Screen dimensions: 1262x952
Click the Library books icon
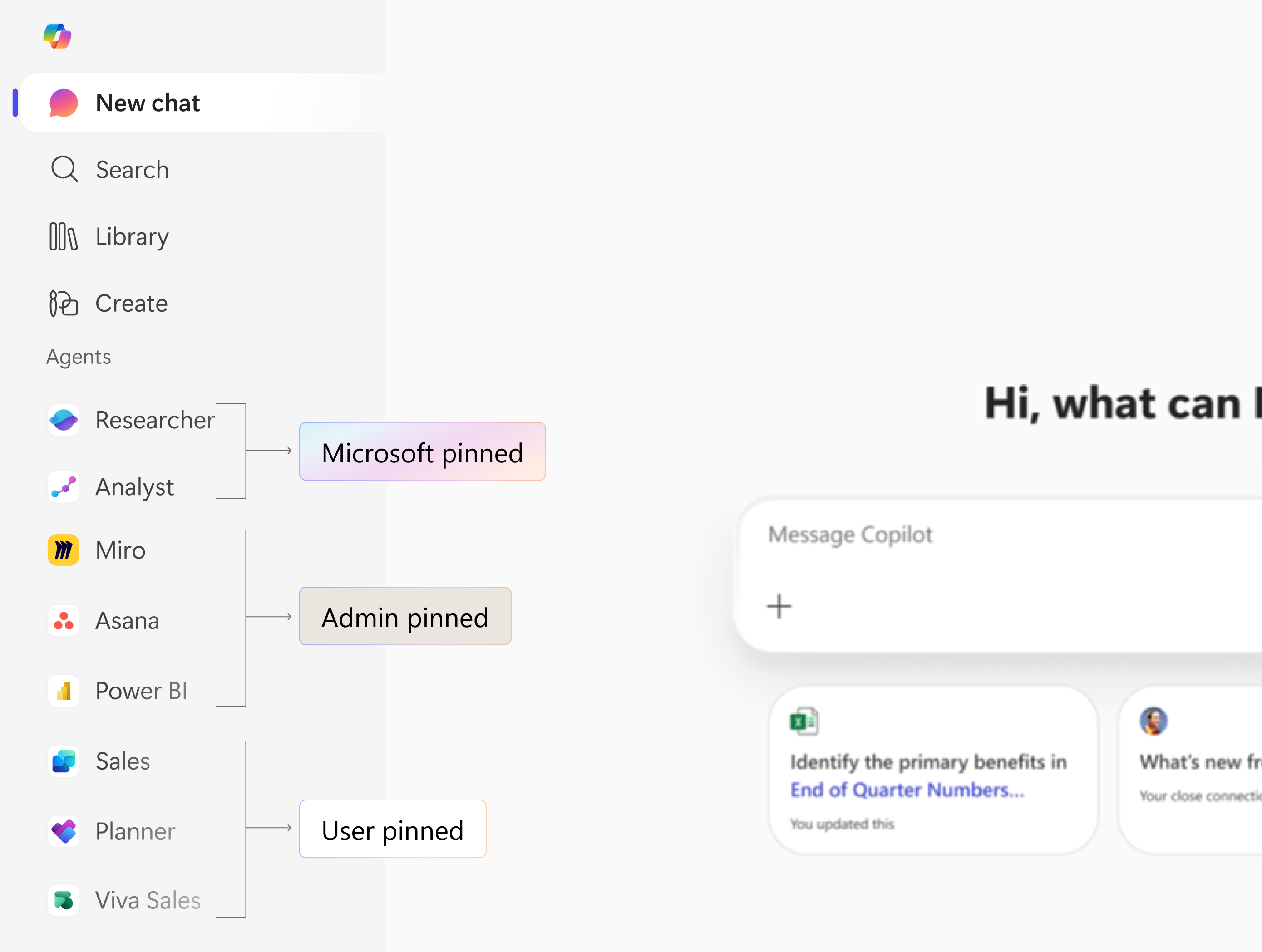[x=64, y=237]
